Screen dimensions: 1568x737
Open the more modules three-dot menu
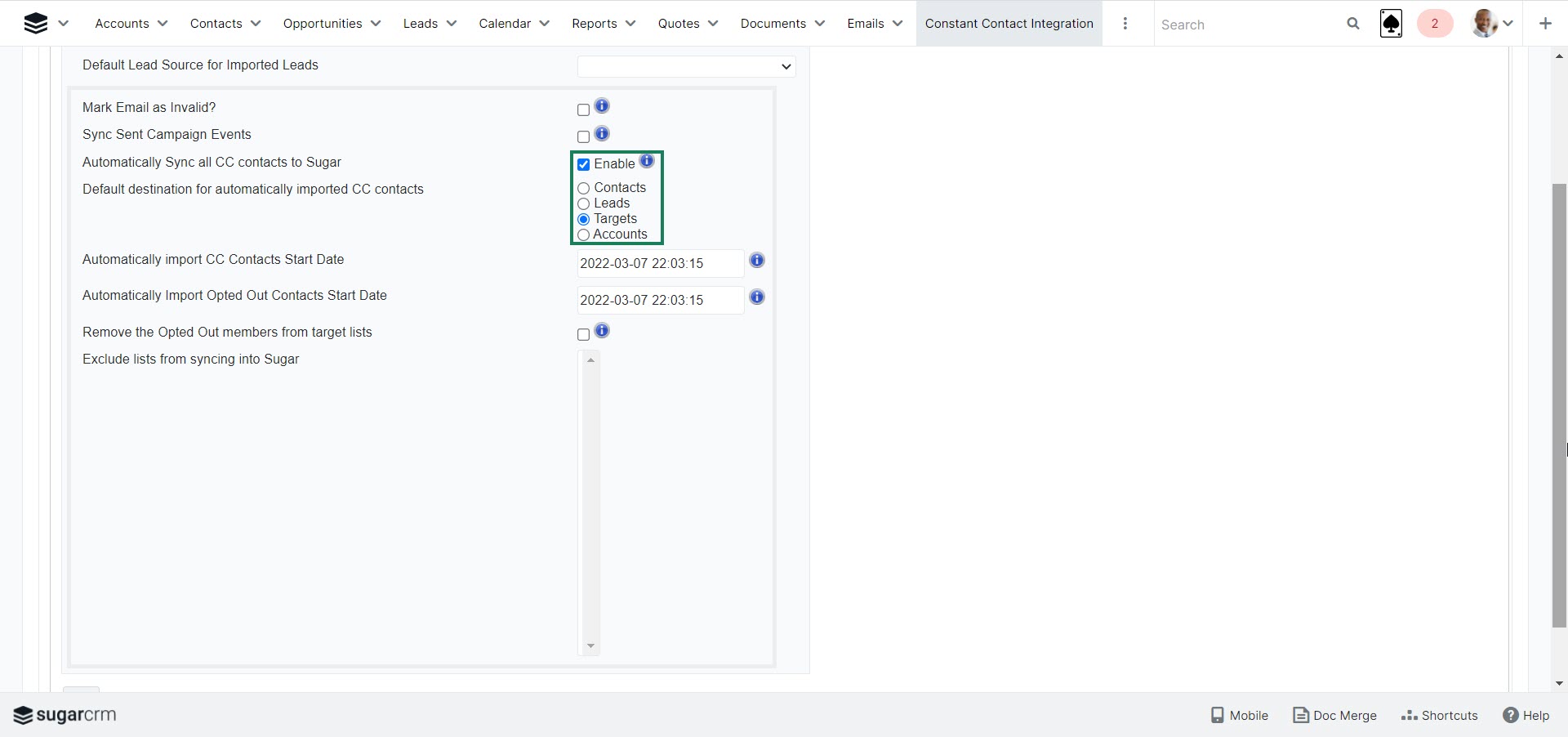tap(1125, 24)
